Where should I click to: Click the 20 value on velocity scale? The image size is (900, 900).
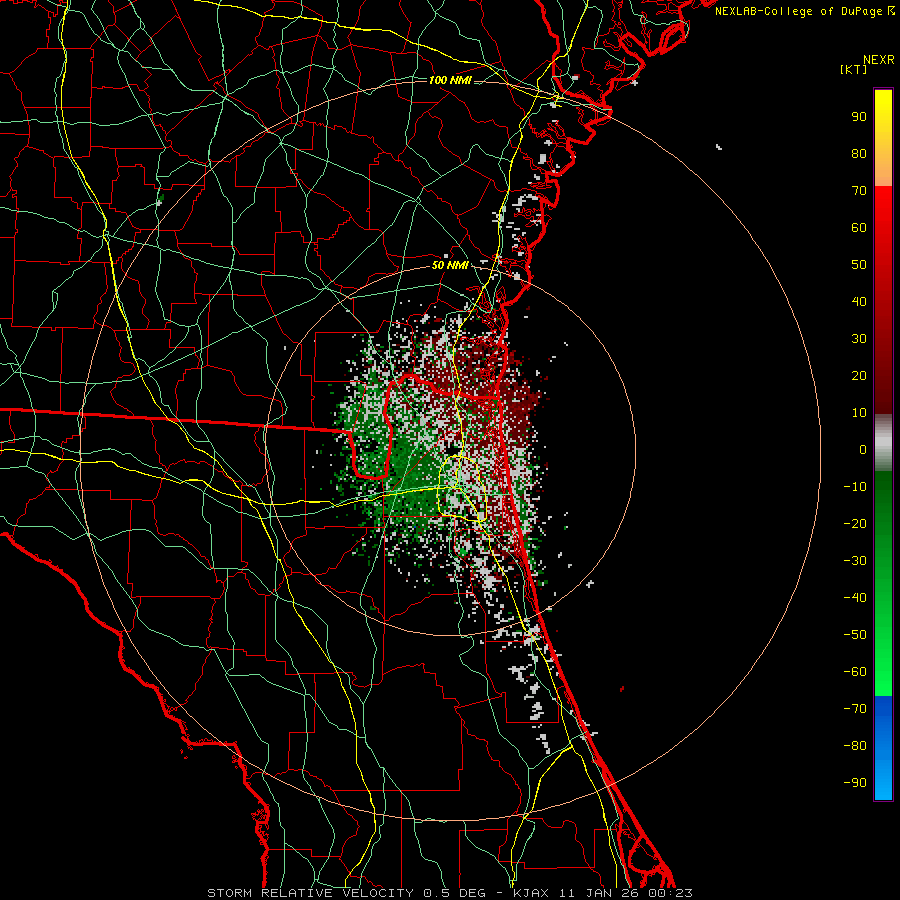click(859, 375)
